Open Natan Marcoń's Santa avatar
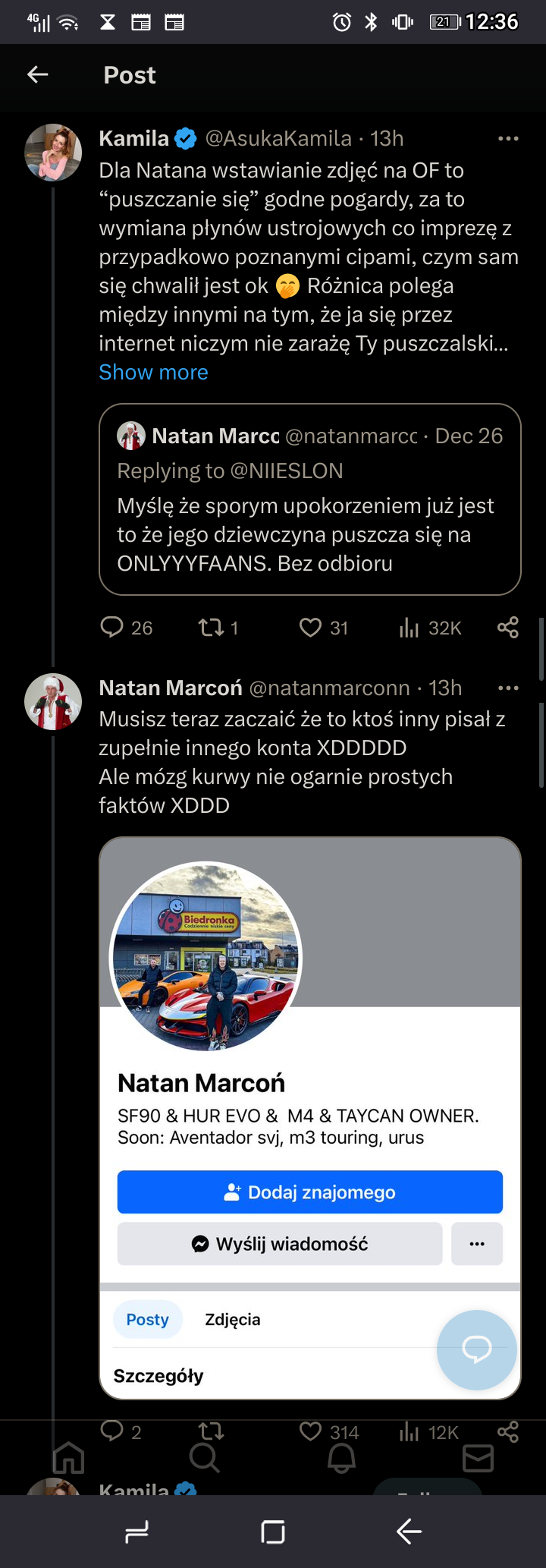The height and width of the screenshot is (1568, 546). pos(53,702)
